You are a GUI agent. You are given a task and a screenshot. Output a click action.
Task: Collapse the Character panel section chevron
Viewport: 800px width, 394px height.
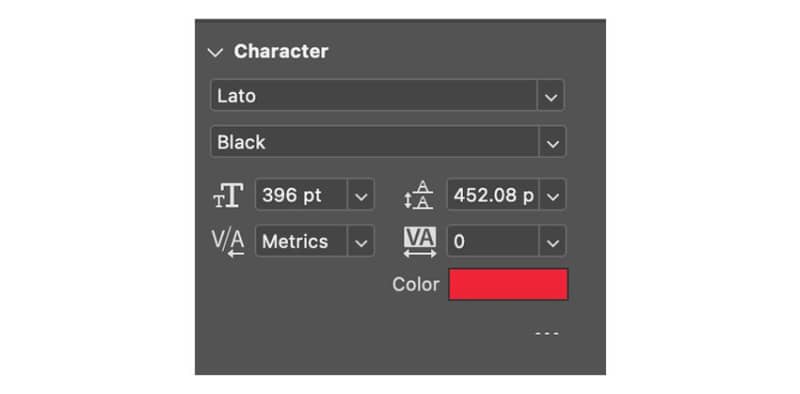tap(215, 53)
